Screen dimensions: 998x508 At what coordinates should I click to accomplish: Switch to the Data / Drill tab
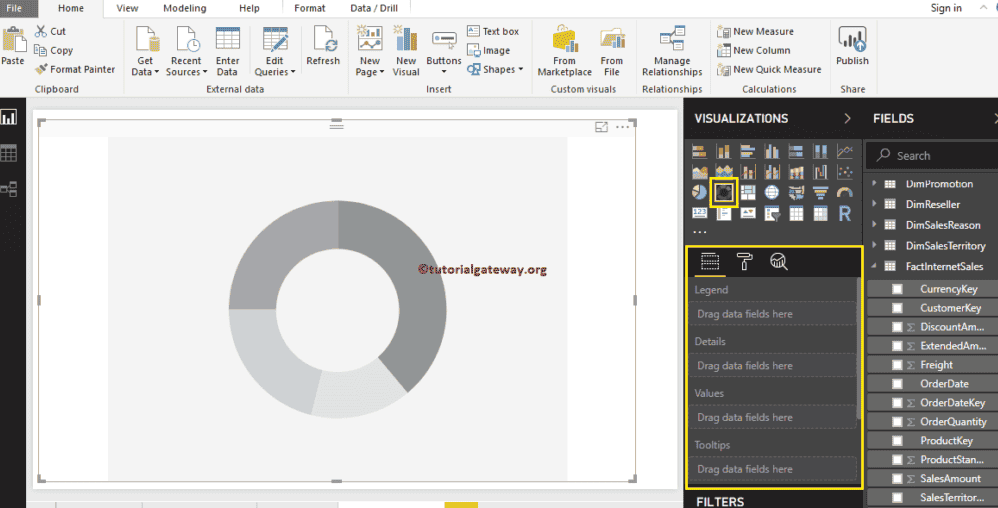pyautogui.click(x=374, y=8)
